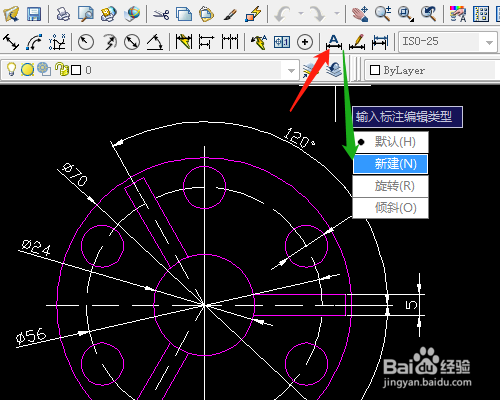
Task: Click the Save floppy disk icon
Action: (x=34, y=14)
